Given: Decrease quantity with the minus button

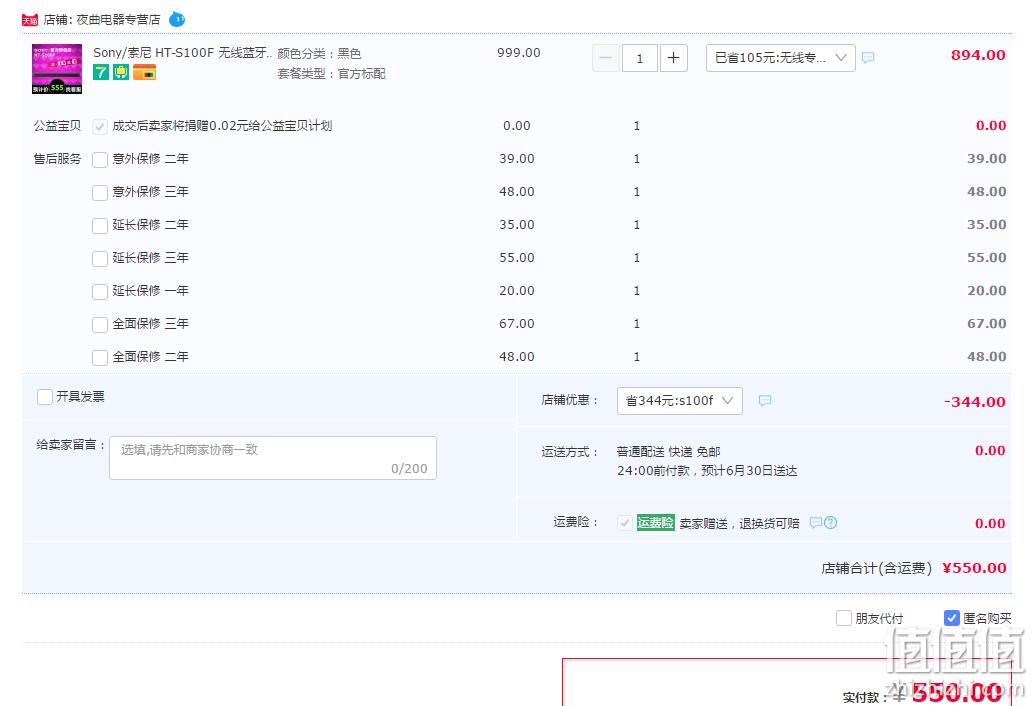Looking at the screenshot, I should [605, 59].
